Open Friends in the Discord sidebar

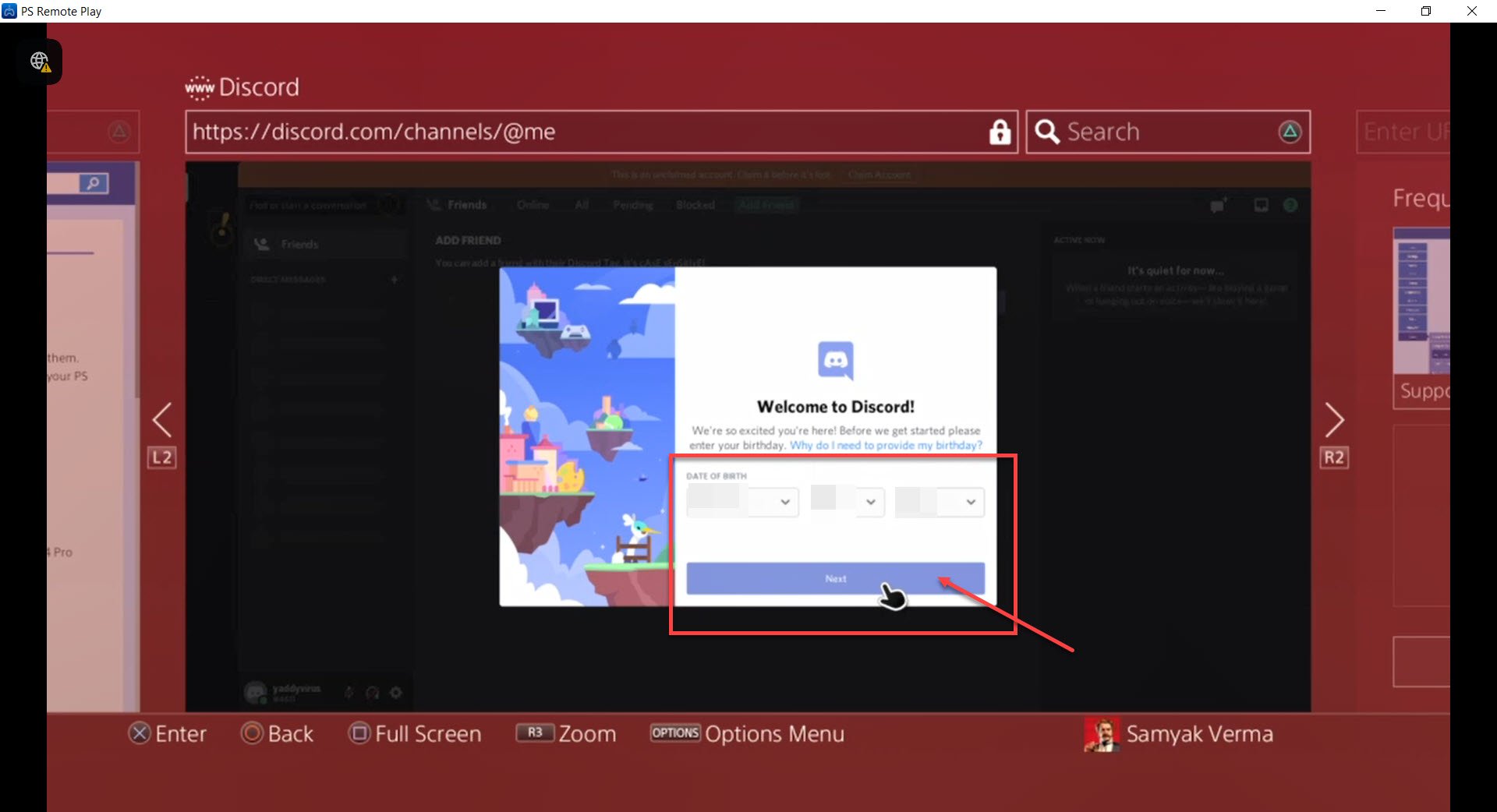tap(326, 244)
